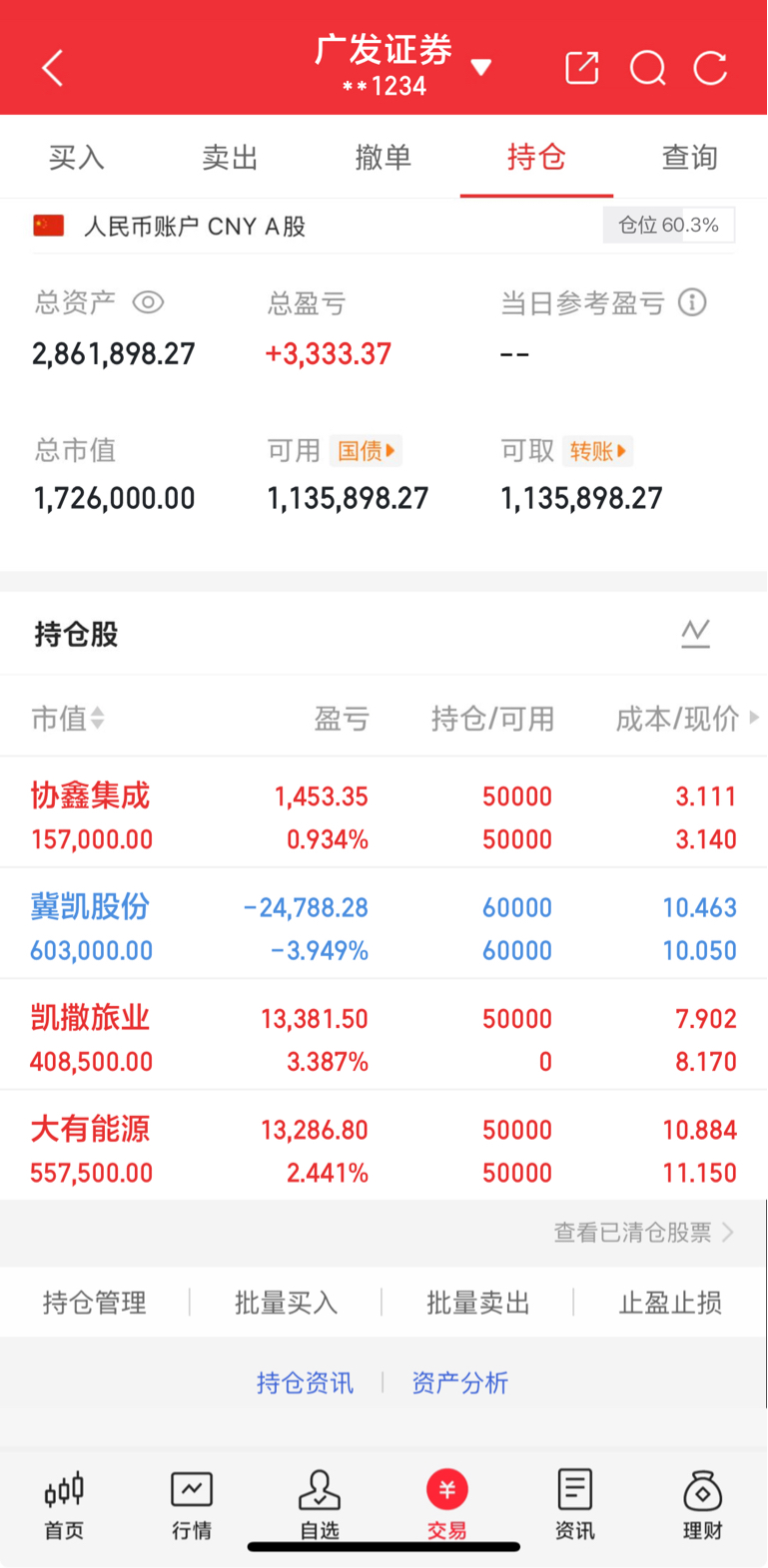Sort holdings by 市值 arrows
The height and width of the screenshot is (1568, 768).
(x=97, y=718)
